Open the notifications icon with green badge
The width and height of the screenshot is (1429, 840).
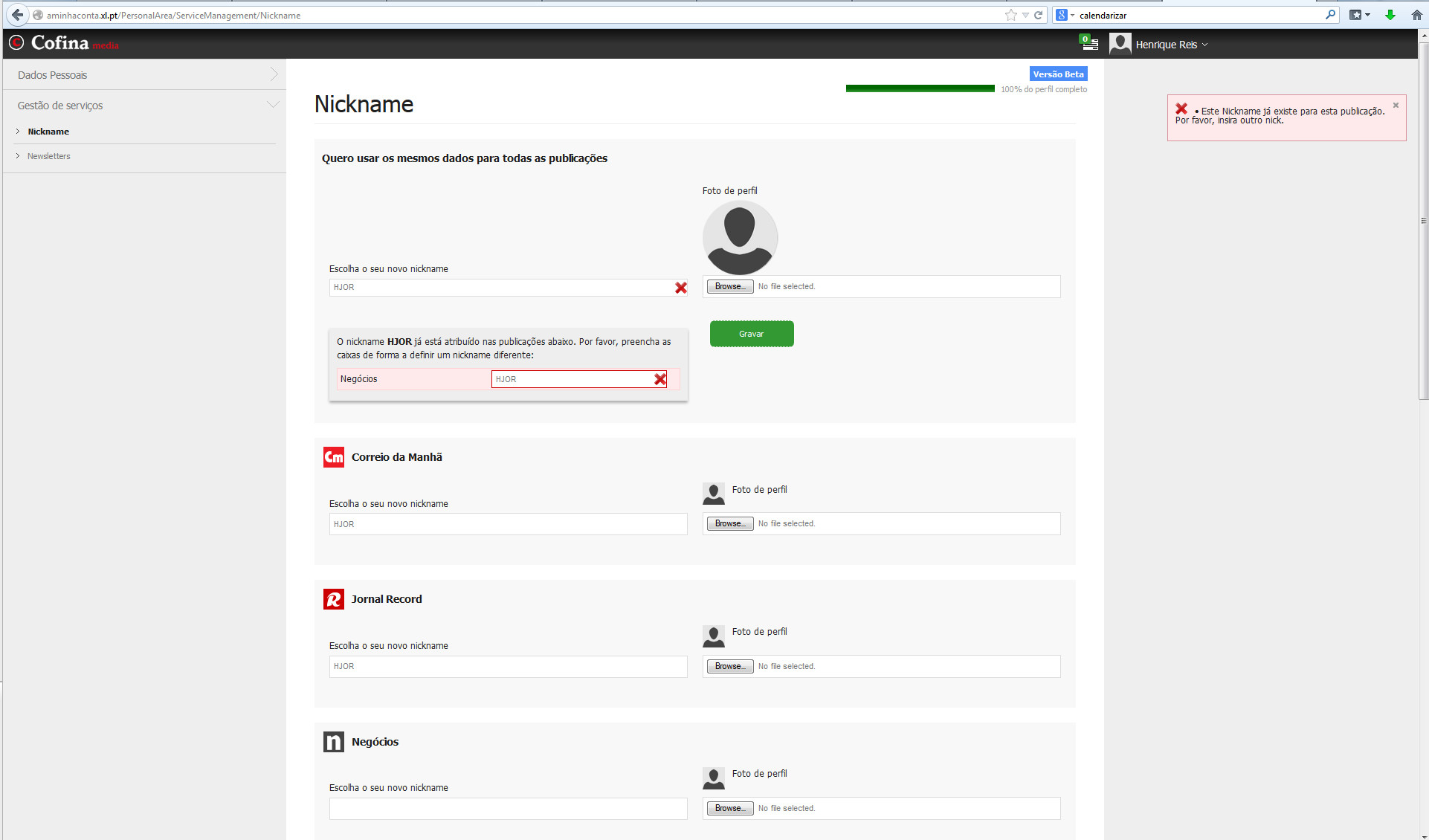[1088, 43]
